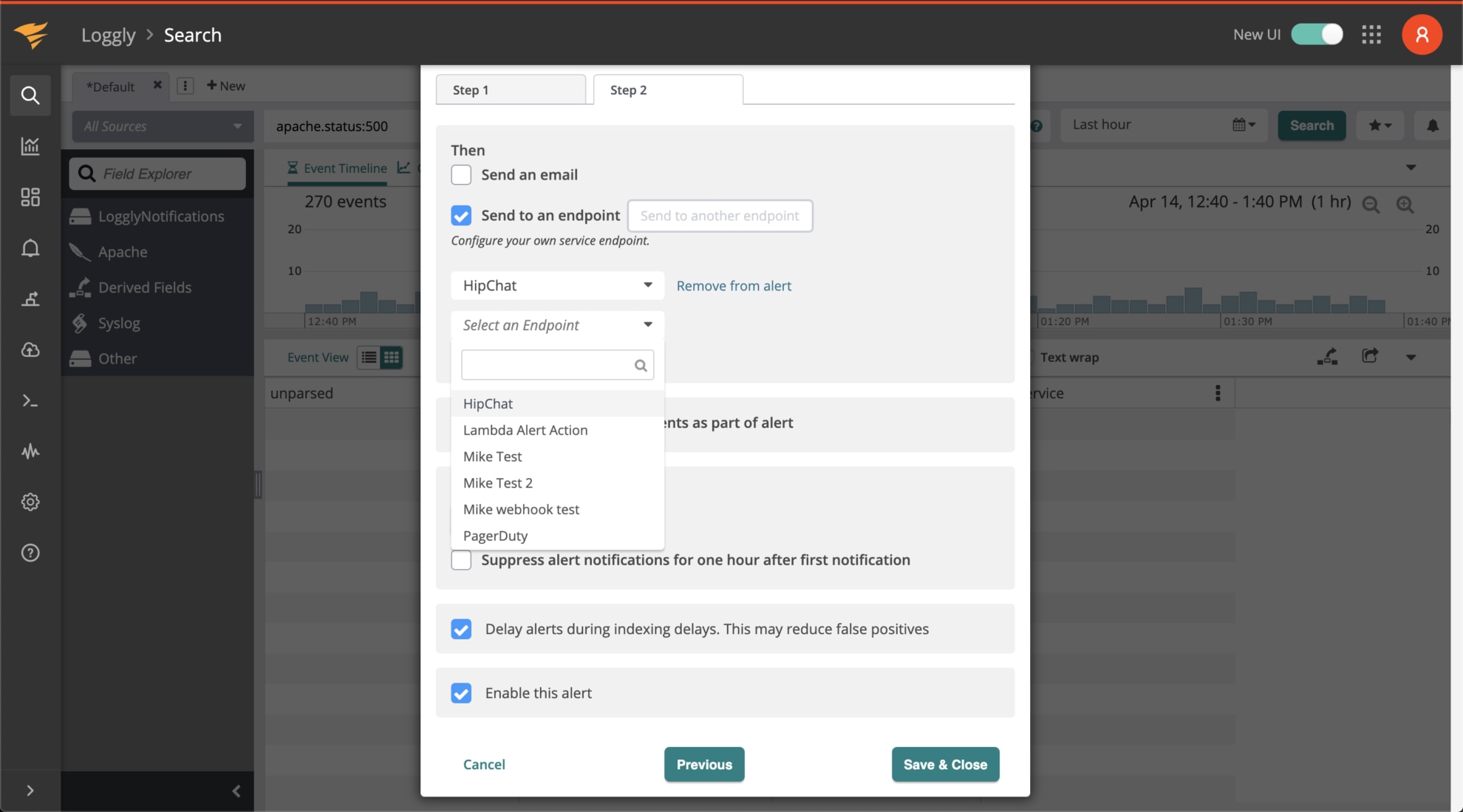Open the Loggly settings gear icon
This screenshot has width=1463, height=812.
[30, 502]
